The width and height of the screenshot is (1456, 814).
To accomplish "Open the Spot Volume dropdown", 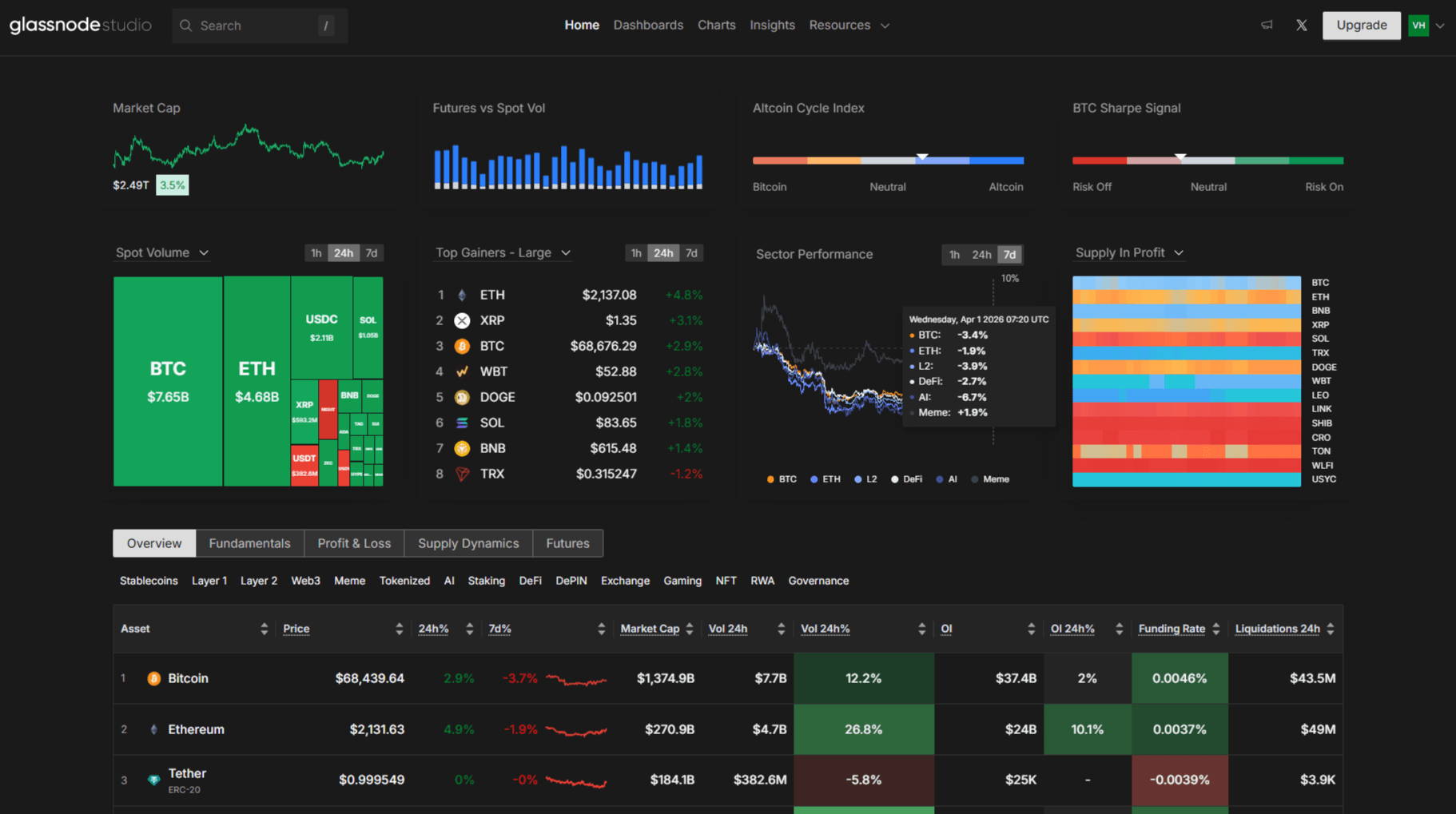I will point(205,252).
